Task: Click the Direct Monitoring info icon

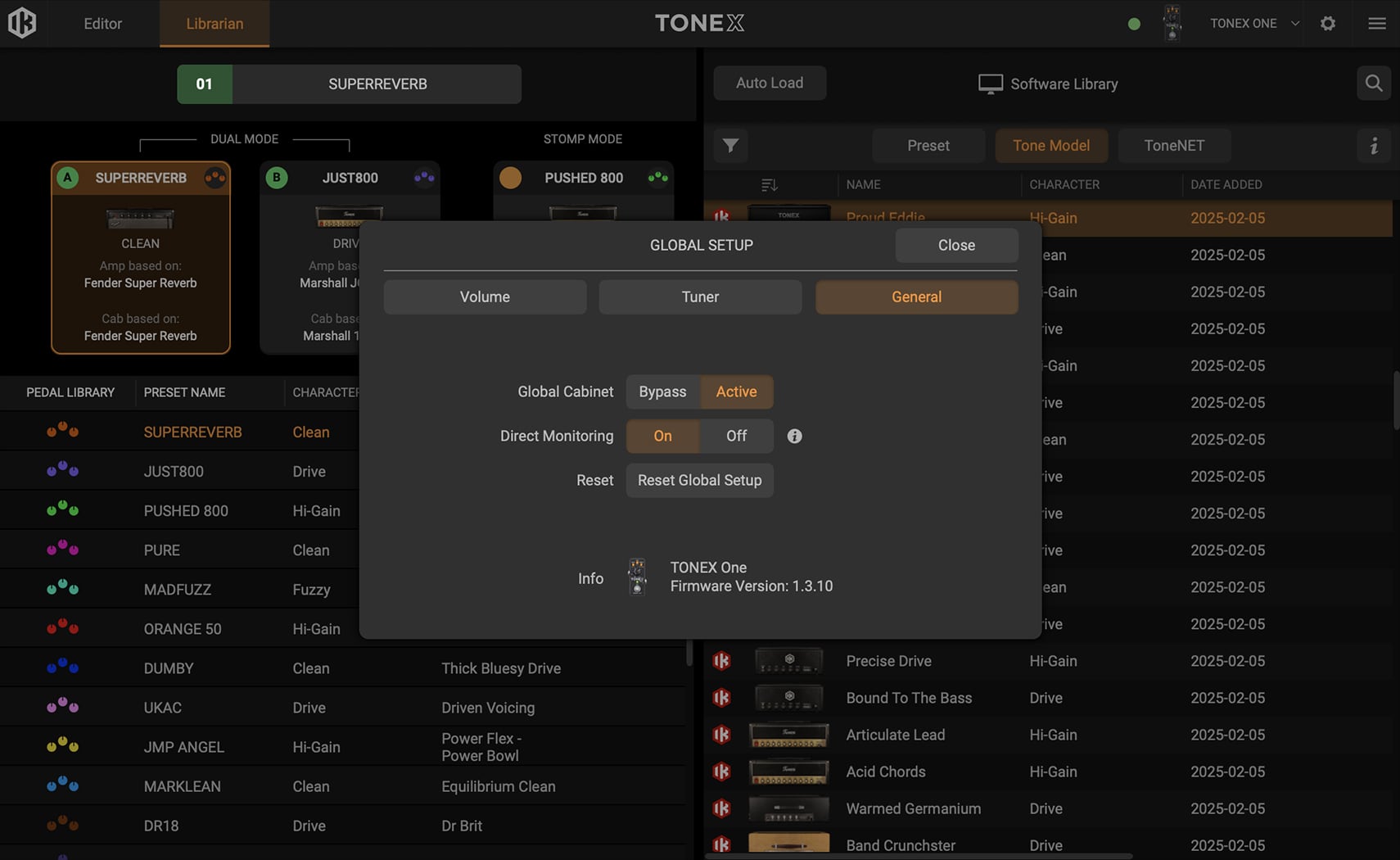Action: click(794, 437)
